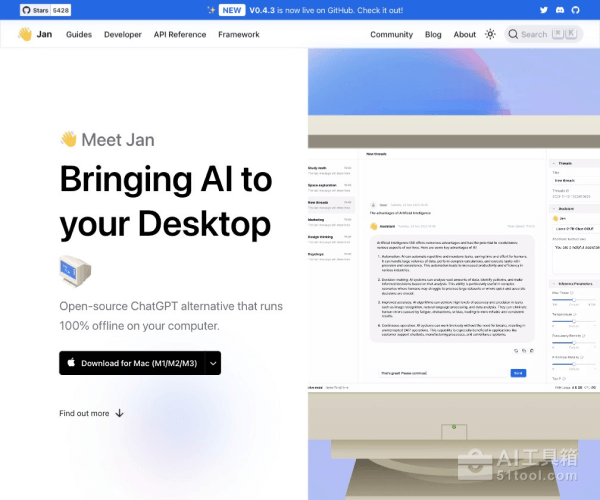Go to the Community page
Screen dimensions: 600x500
(391, 34)
